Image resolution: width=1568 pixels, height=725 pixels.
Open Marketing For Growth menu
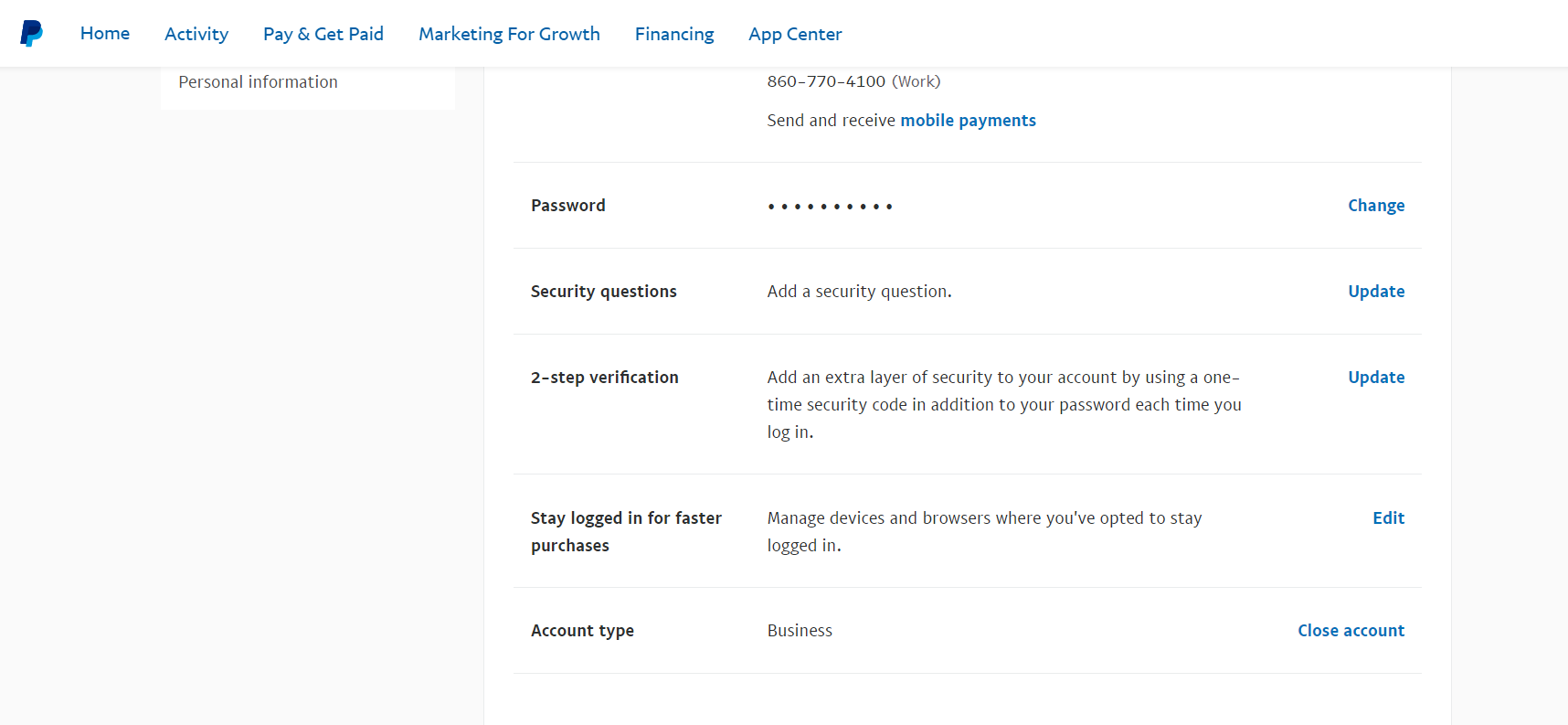509,34
